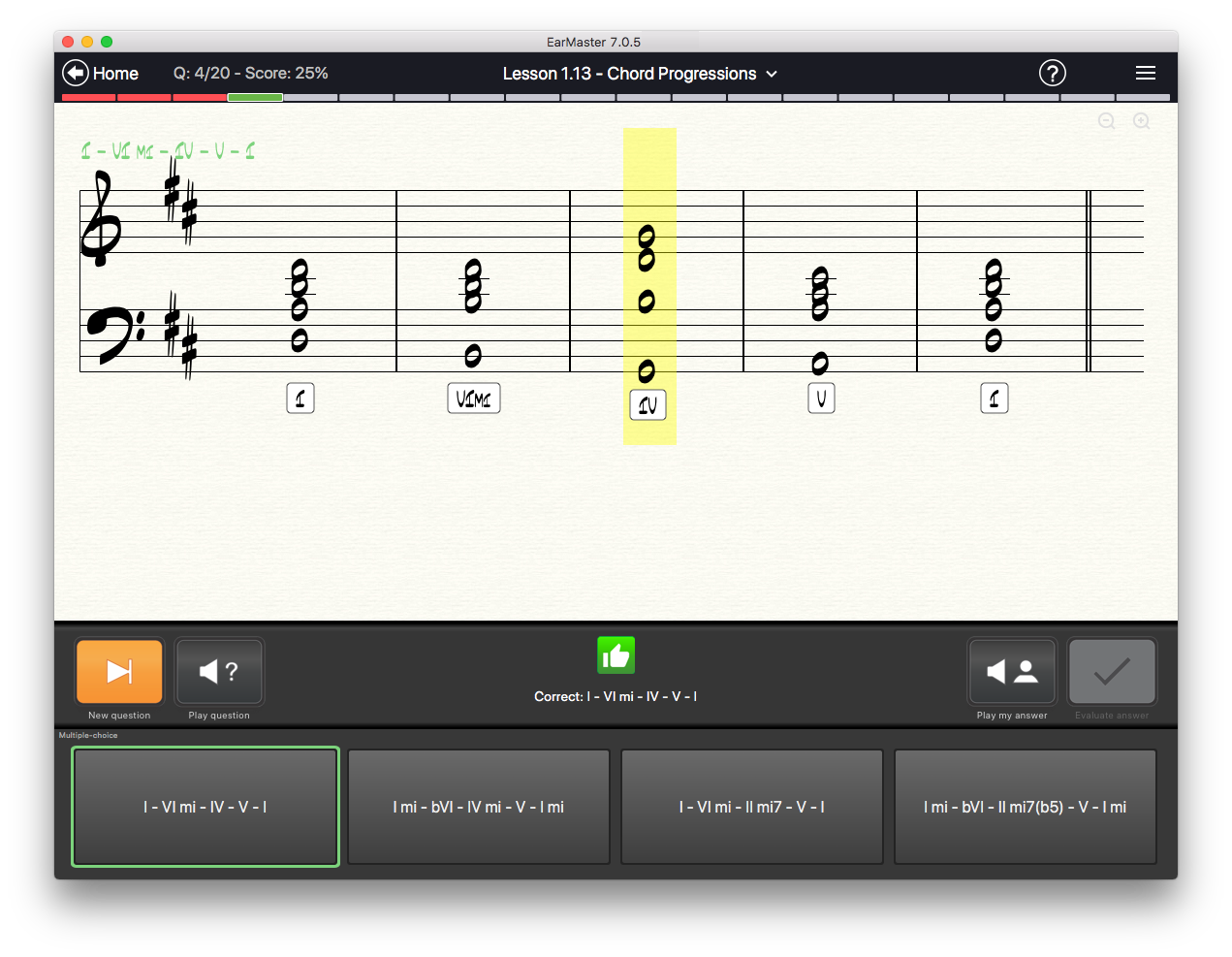Click the Play my answer button
The image size is (1232, 957).
point(1011,671)
